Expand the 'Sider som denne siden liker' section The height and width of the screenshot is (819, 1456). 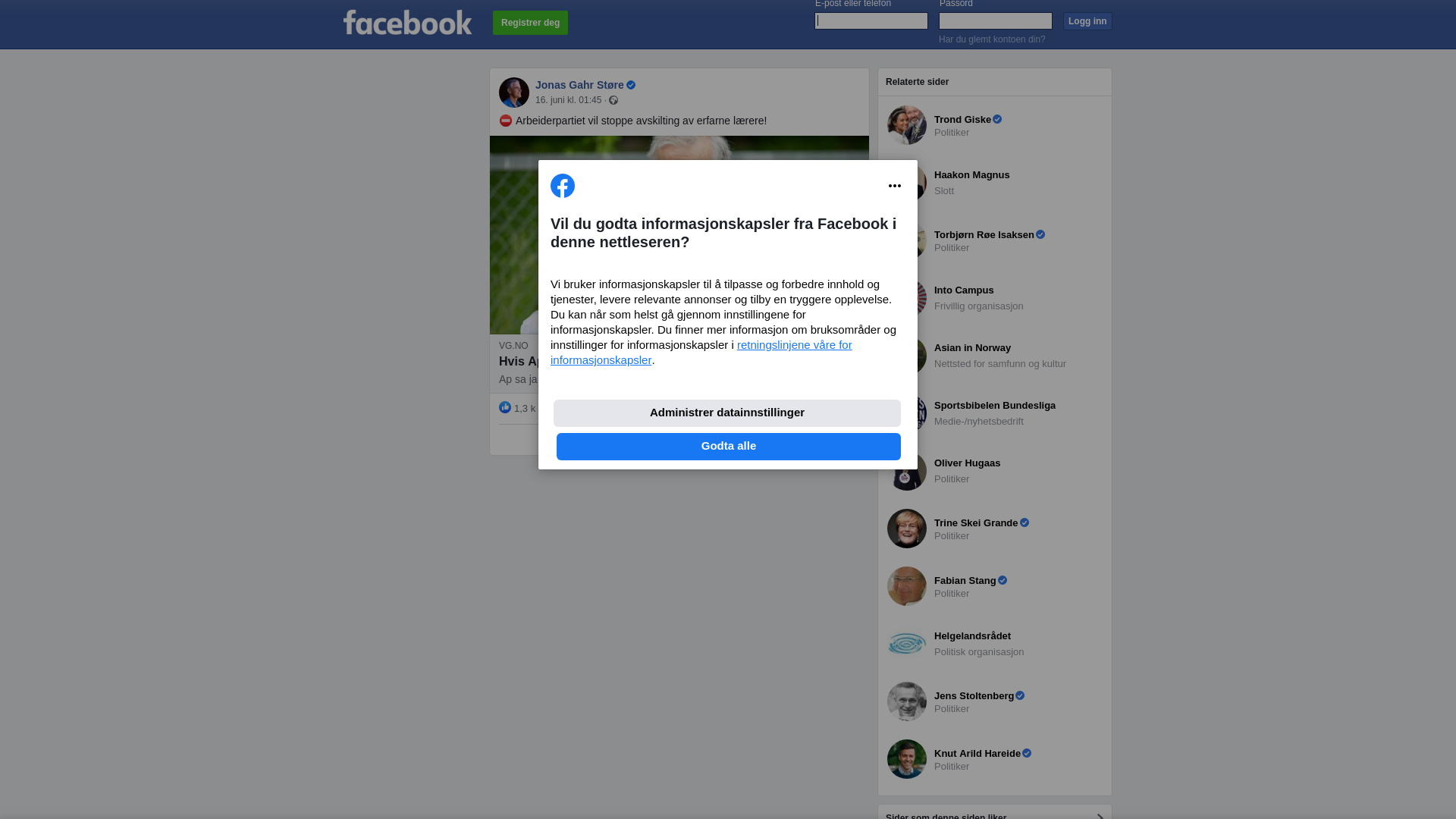point(1100,816)
